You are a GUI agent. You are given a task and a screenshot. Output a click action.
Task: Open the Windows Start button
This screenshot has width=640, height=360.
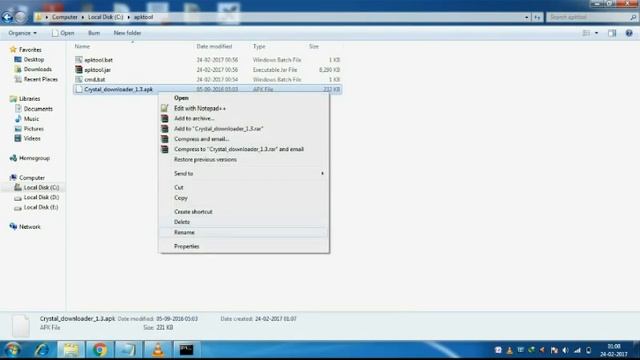click(x=12, y=350)
